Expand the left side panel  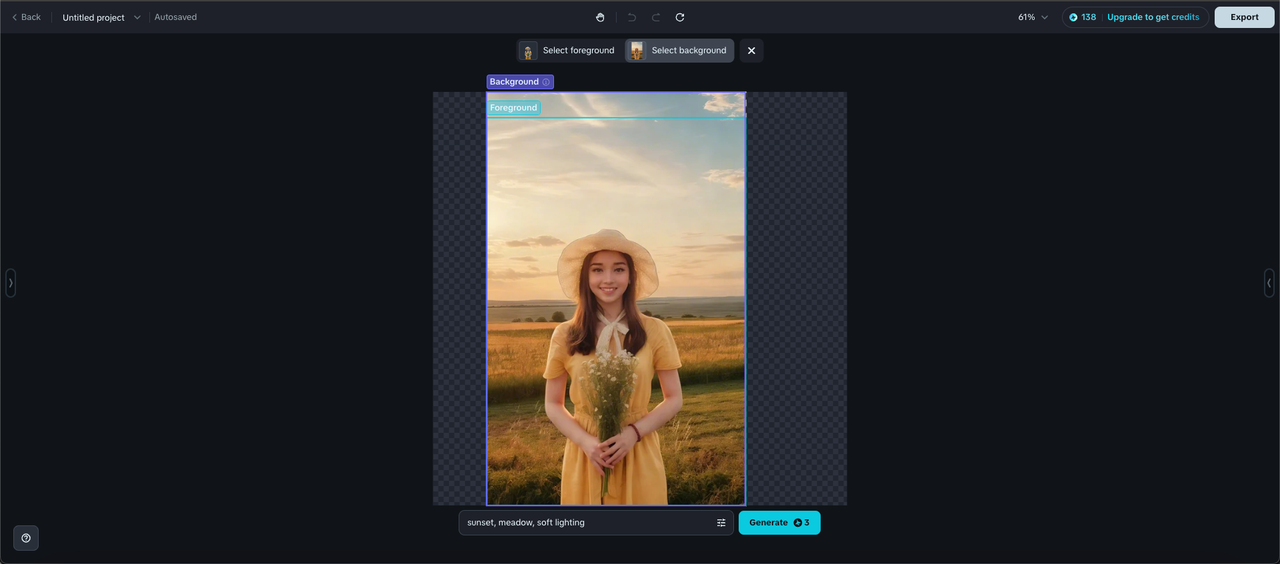11,283
